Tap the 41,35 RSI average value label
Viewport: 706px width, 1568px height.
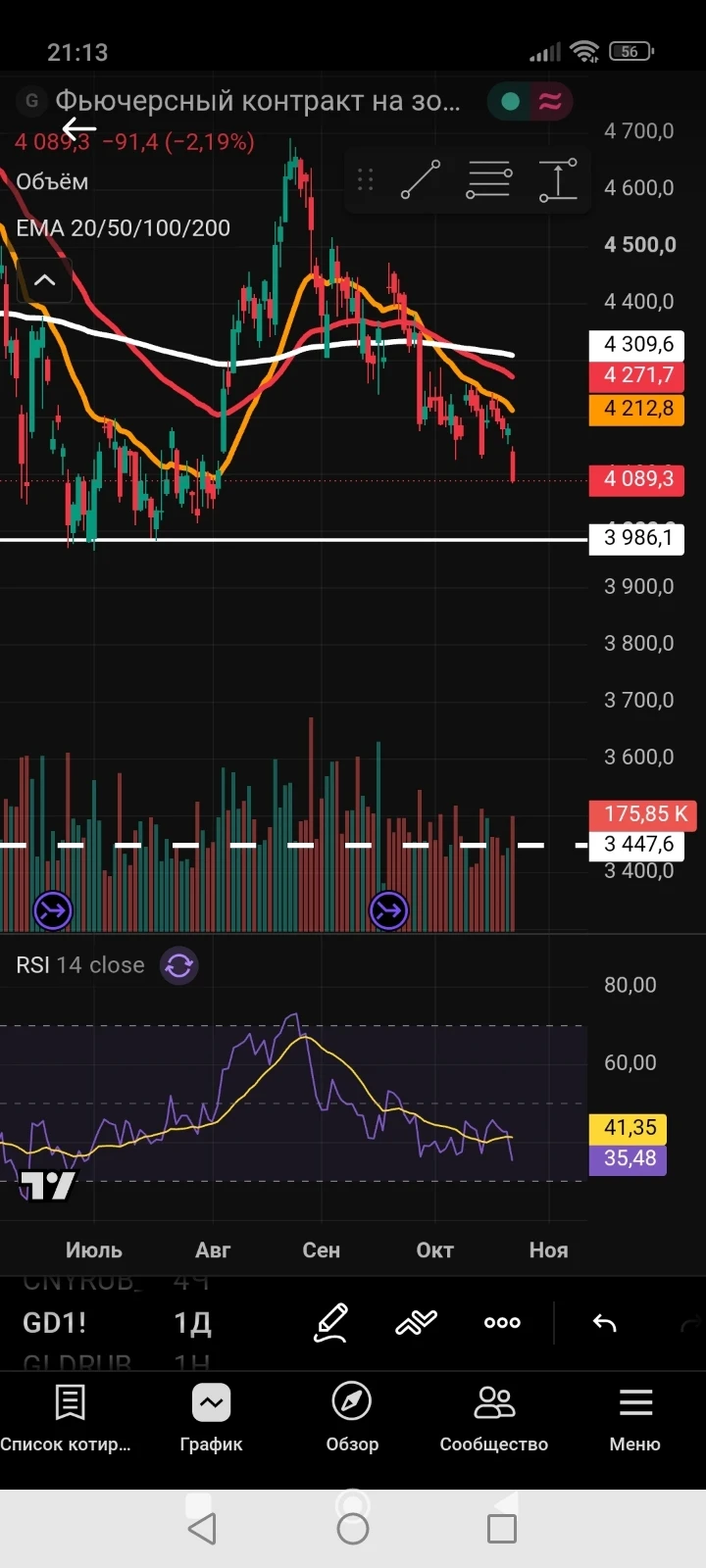coord(629,1128)
